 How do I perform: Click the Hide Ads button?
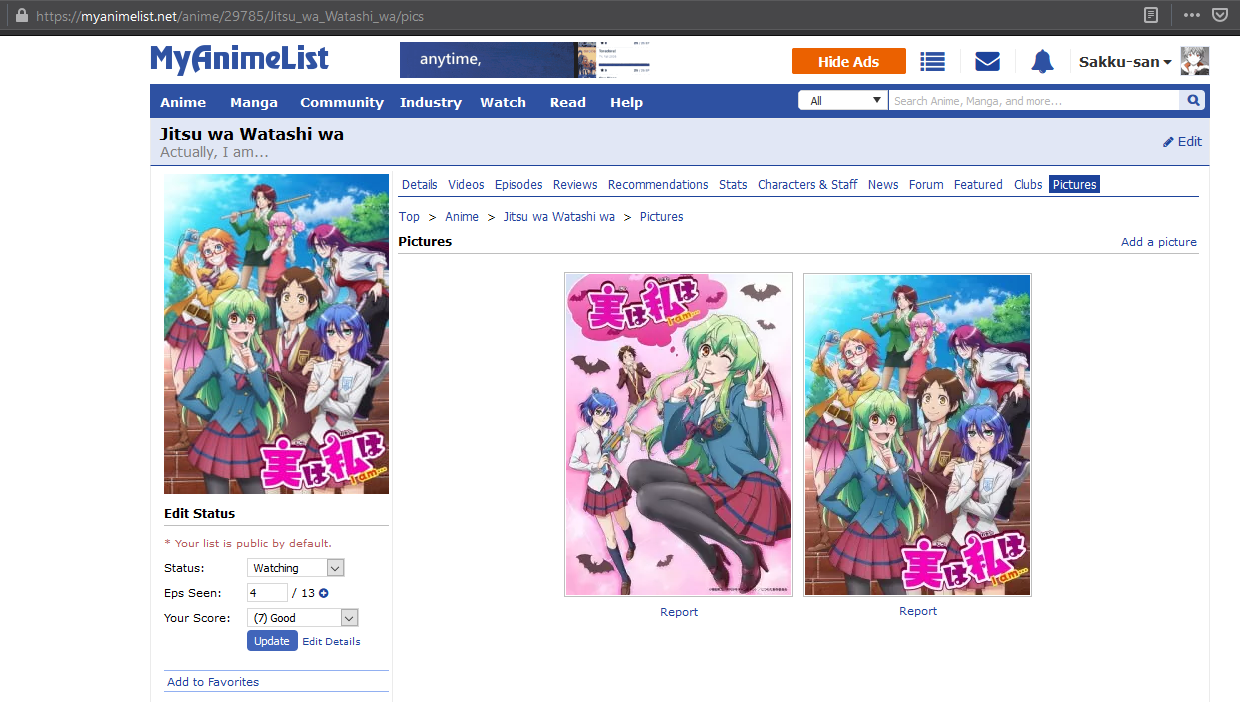pyautogui.click(x=848, y=61)
